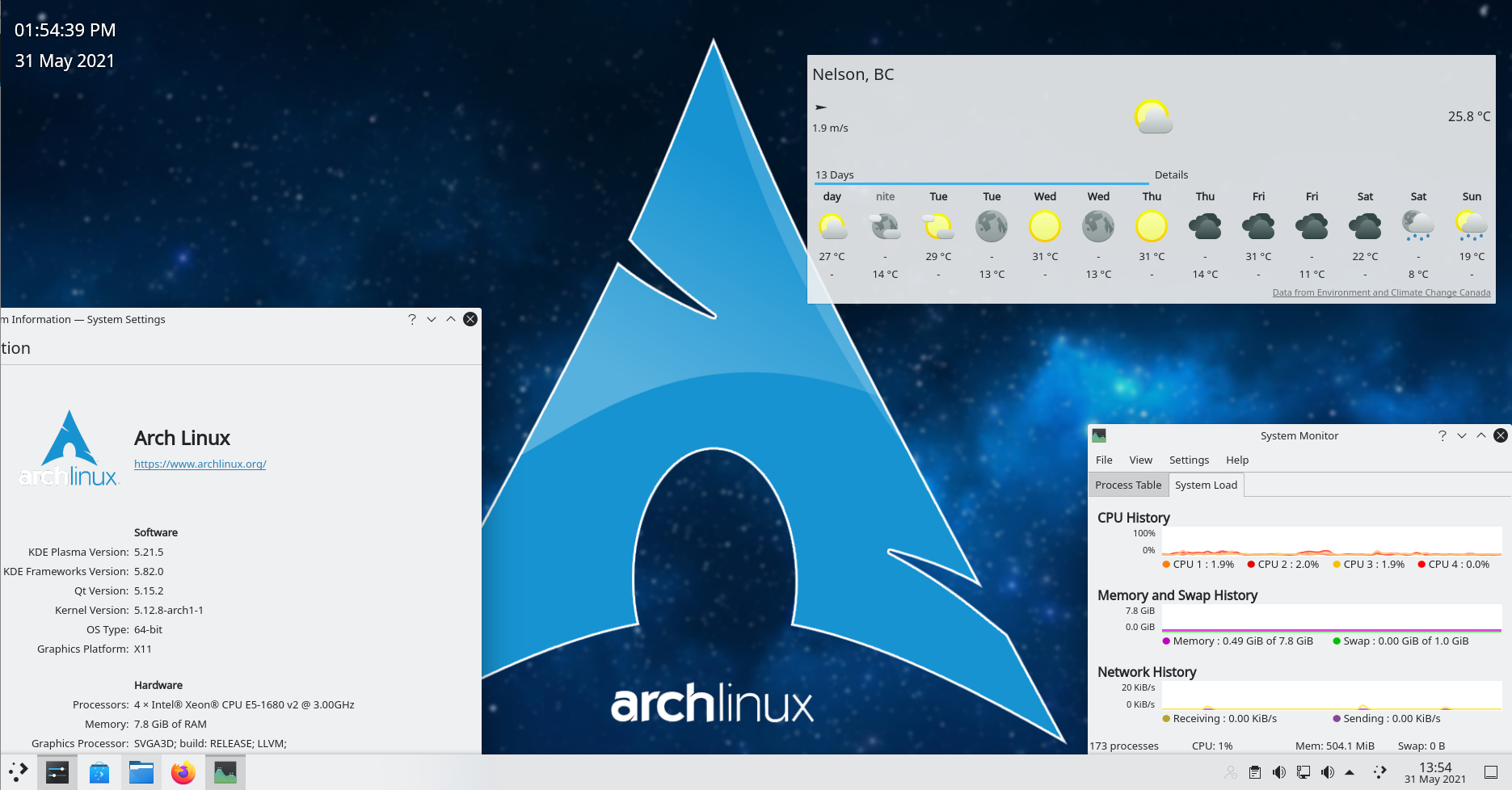
Task: Click the Sat 22 °C cloudy forecast icon
Action: click(1365, 226)
